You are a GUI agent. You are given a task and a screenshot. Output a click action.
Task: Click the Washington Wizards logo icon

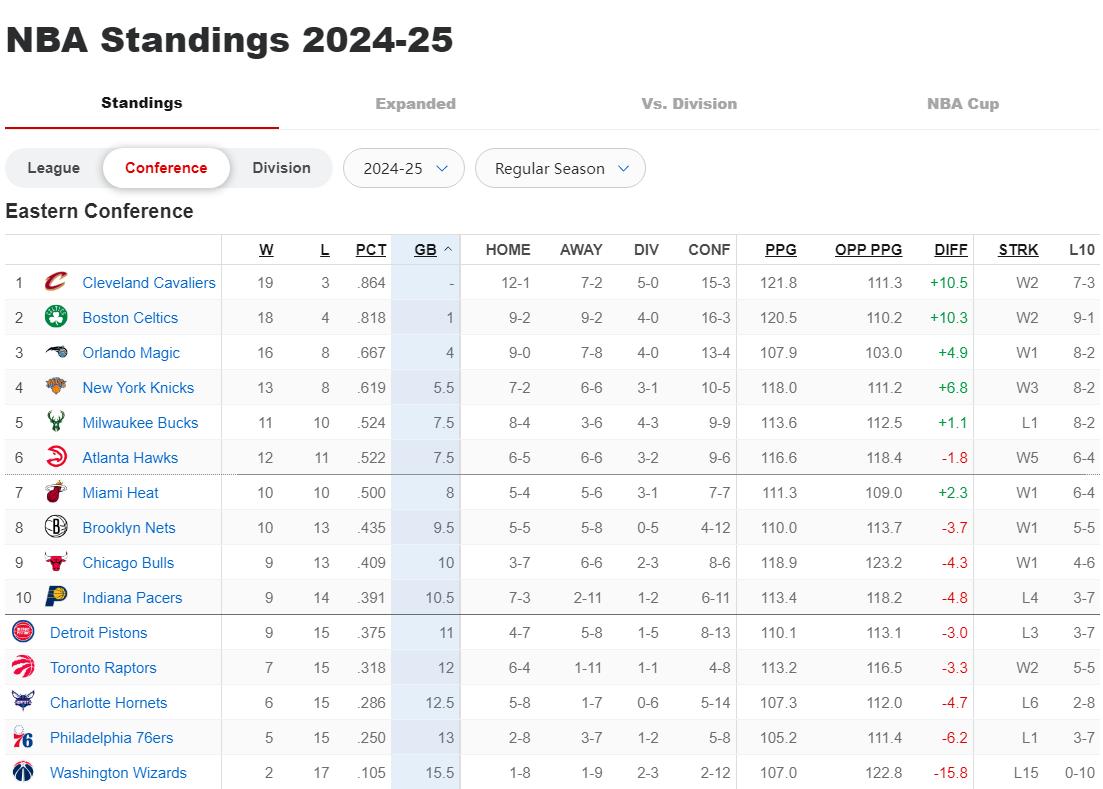click(23, 773)
